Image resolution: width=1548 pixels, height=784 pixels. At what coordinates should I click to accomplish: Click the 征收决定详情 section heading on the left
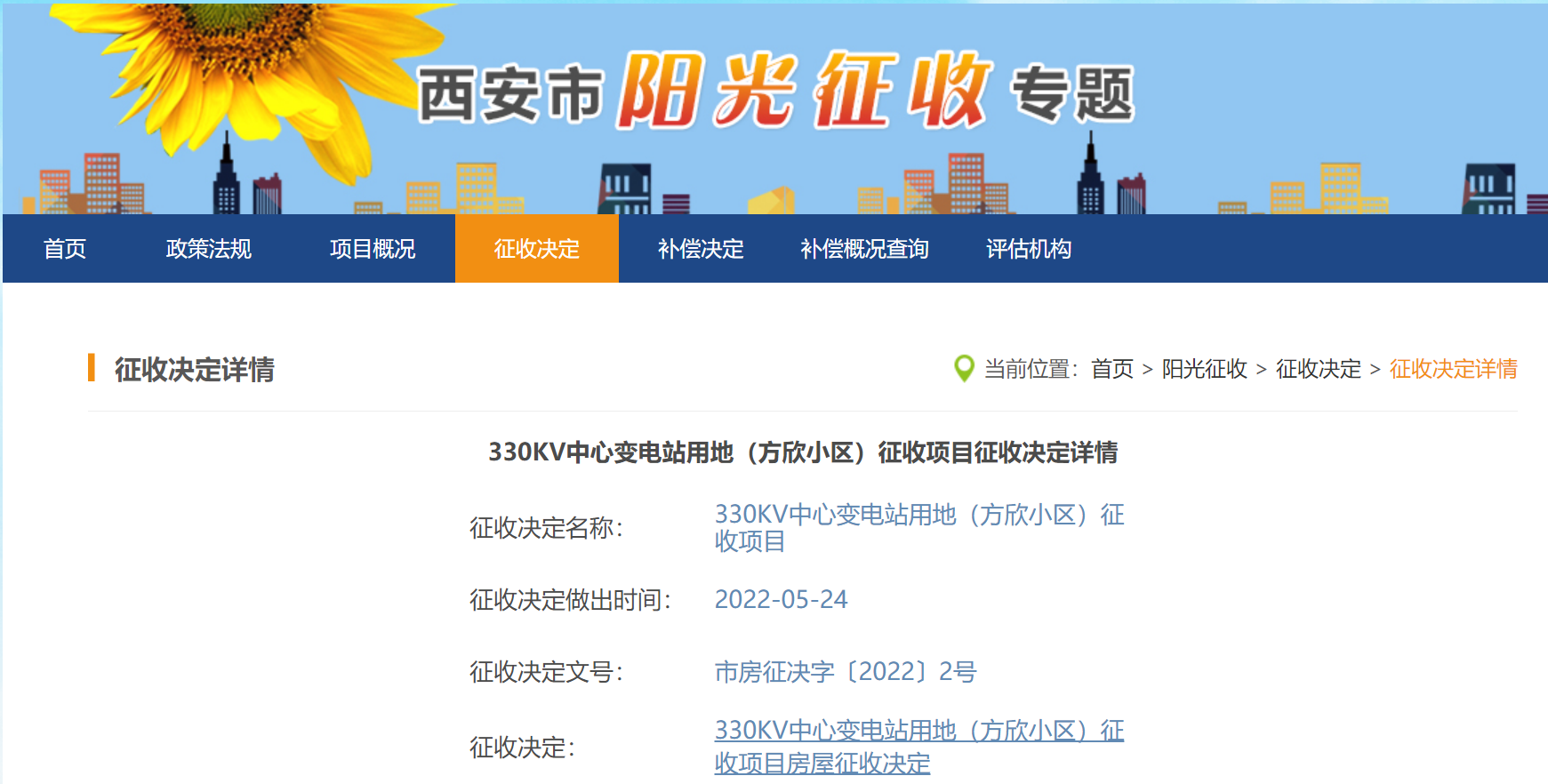coord(194,370)
